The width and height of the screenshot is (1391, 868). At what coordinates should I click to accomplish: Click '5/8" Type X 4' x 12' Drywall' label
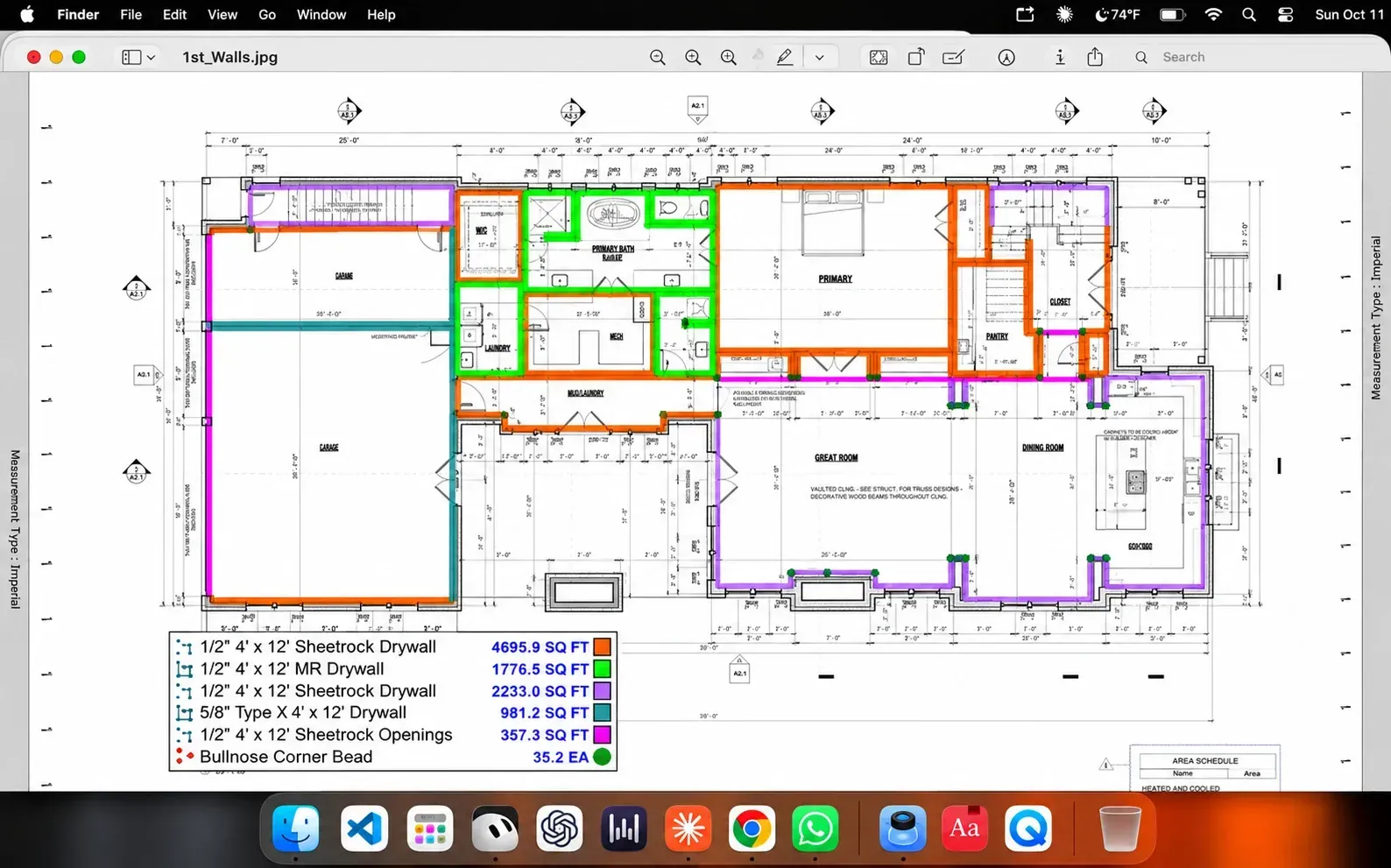coord(303,713)
